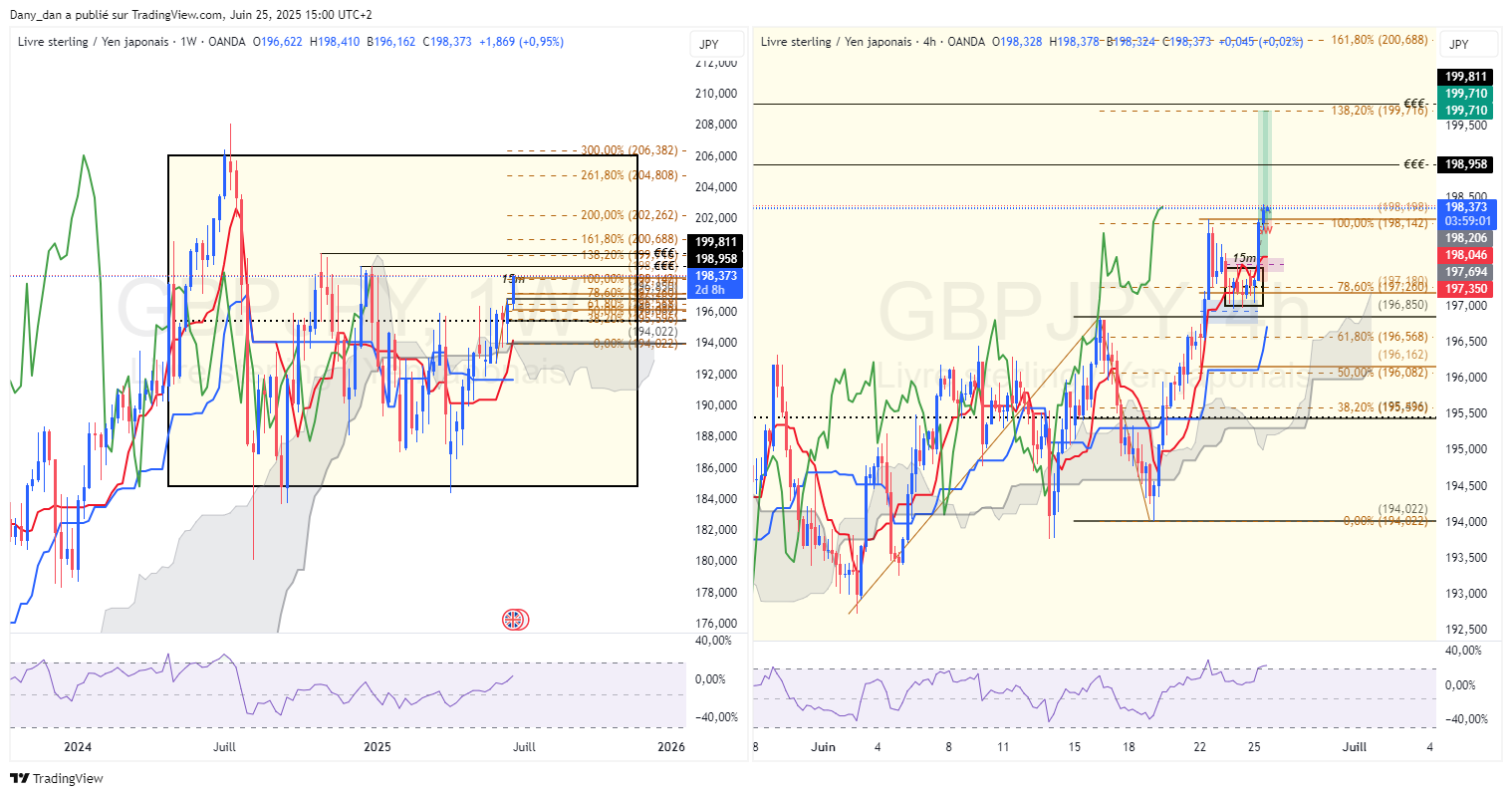This screenshot has height=796, width=1512.
Task: Click the gray 197,694 price label
Action: coord(1466,272)
